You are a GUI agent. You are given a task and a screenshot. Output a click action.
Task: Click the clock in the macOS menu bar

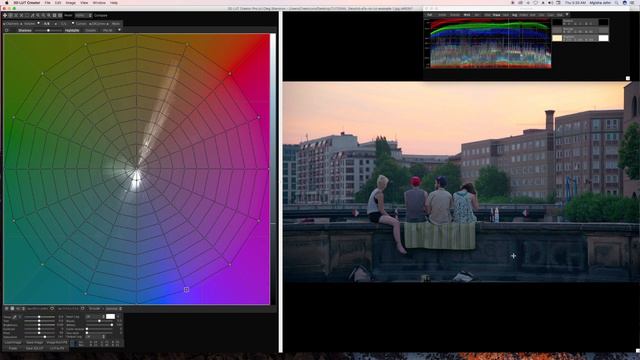click(575, 3)
